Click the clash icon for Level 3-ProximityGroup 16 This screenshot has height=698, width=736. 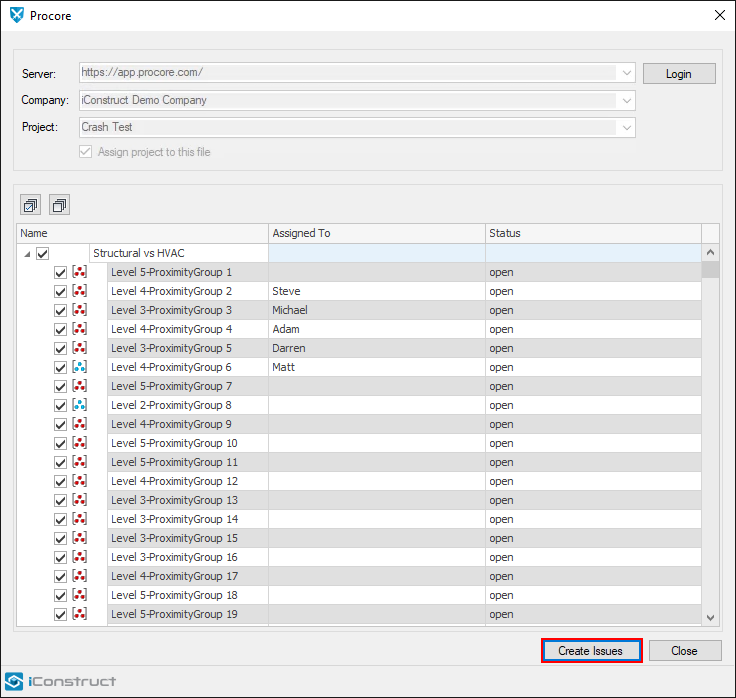point(80,557)
